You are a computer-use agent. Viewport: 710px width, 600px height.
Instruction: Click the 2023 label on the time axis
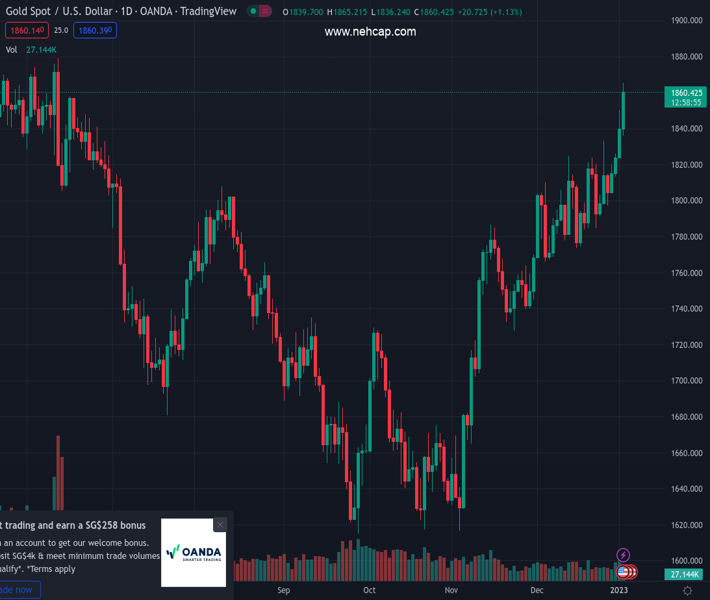click(619, 591)
